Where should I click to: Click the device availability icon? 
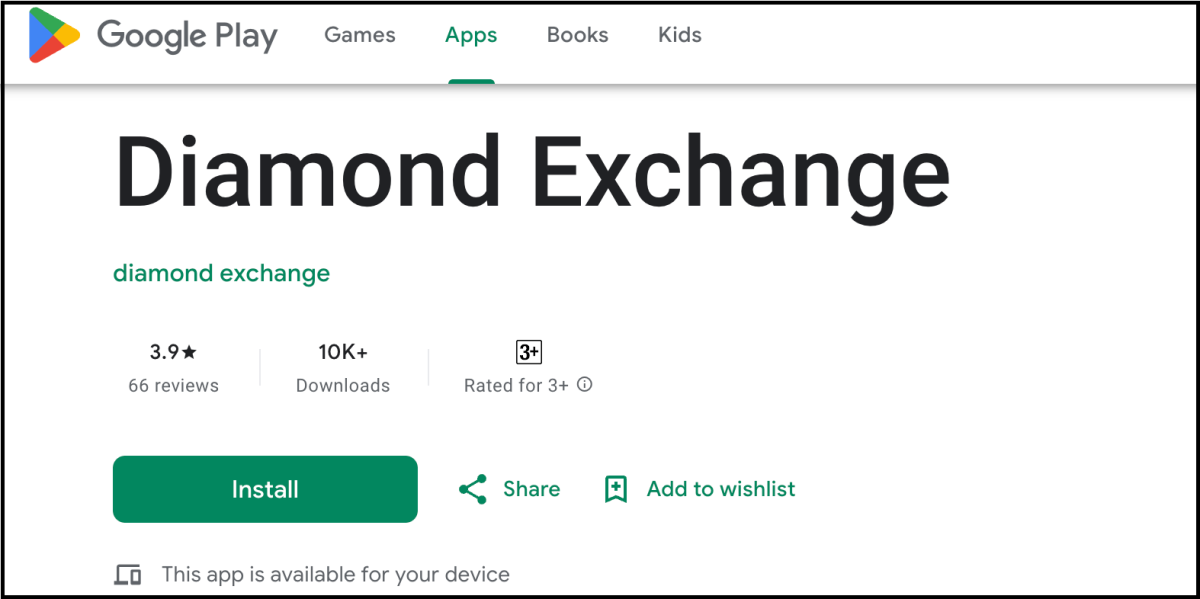(x=128, y=573)
